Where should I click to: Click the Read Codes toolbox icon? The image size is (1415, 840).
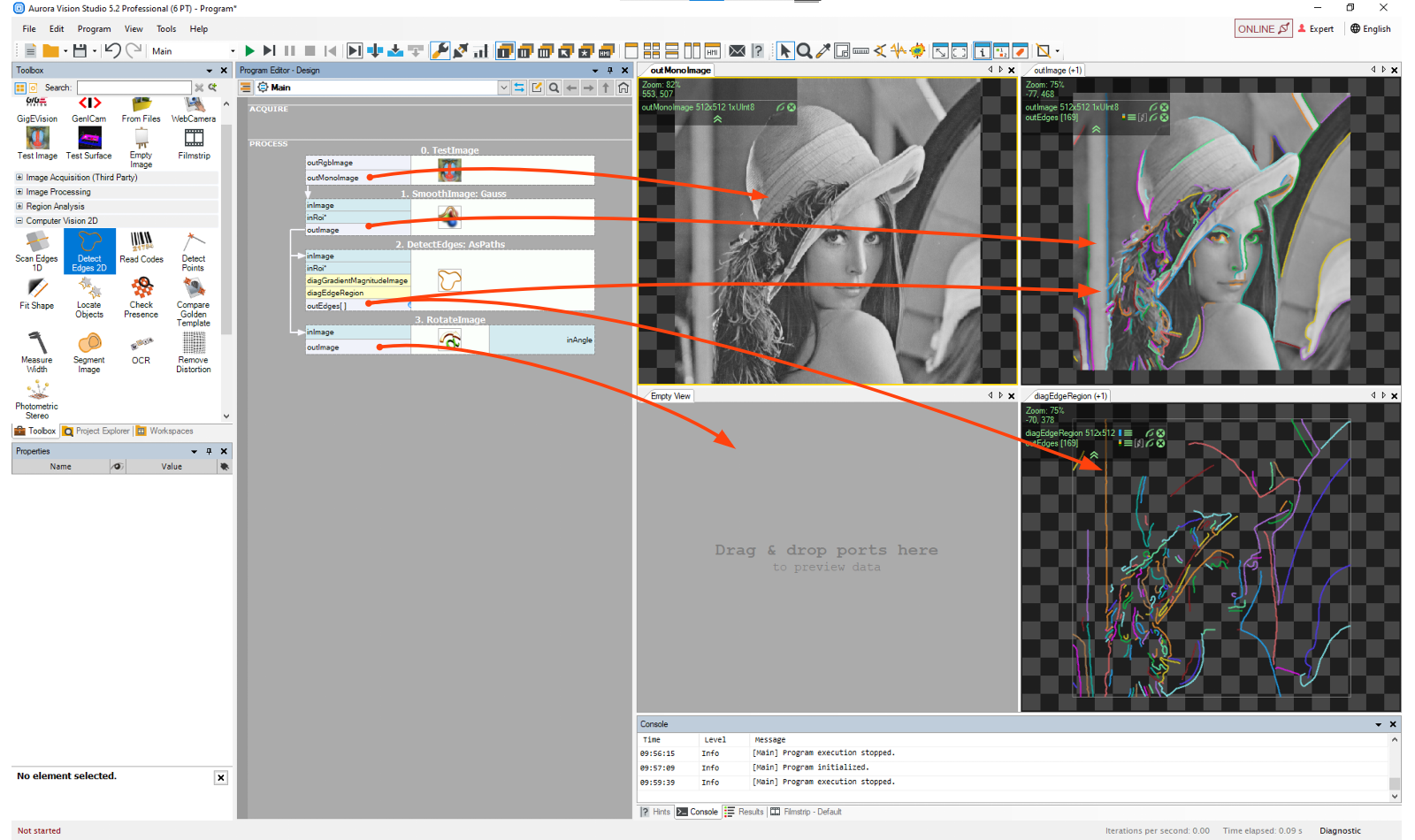coord(141,248)
